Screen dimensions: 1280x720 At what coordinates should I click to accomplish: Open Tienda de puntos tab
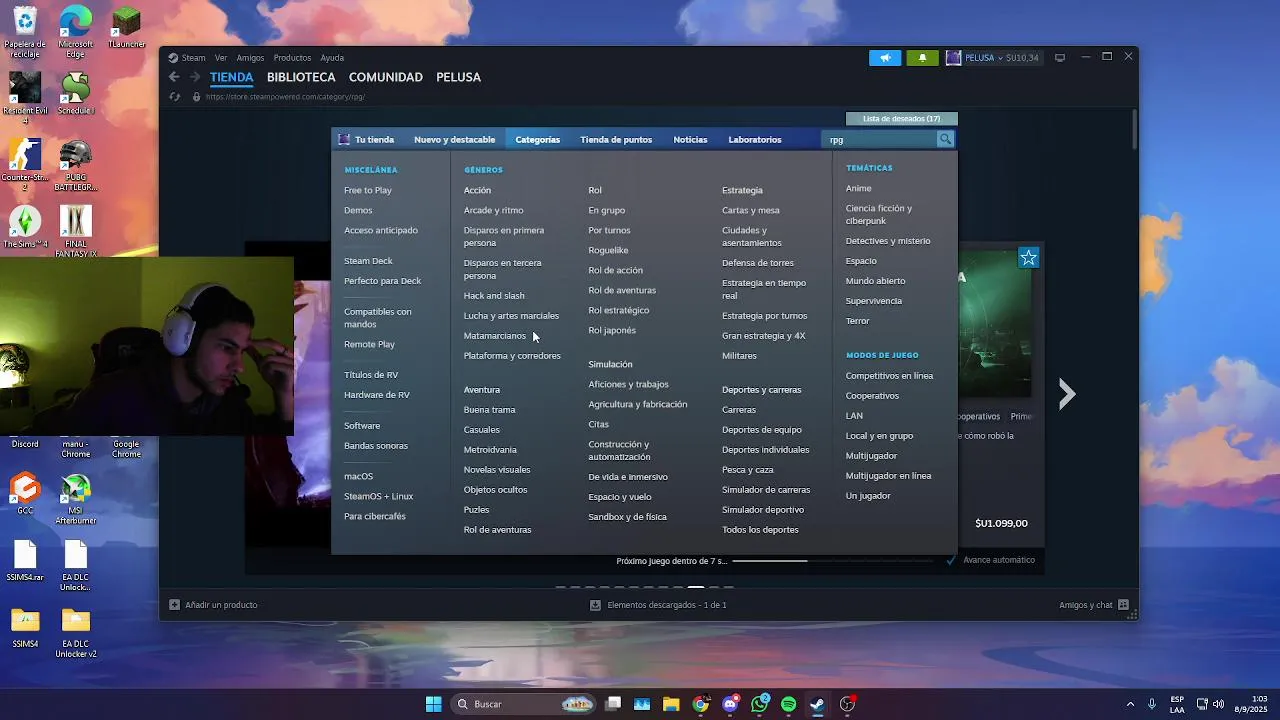coord(616,140)
